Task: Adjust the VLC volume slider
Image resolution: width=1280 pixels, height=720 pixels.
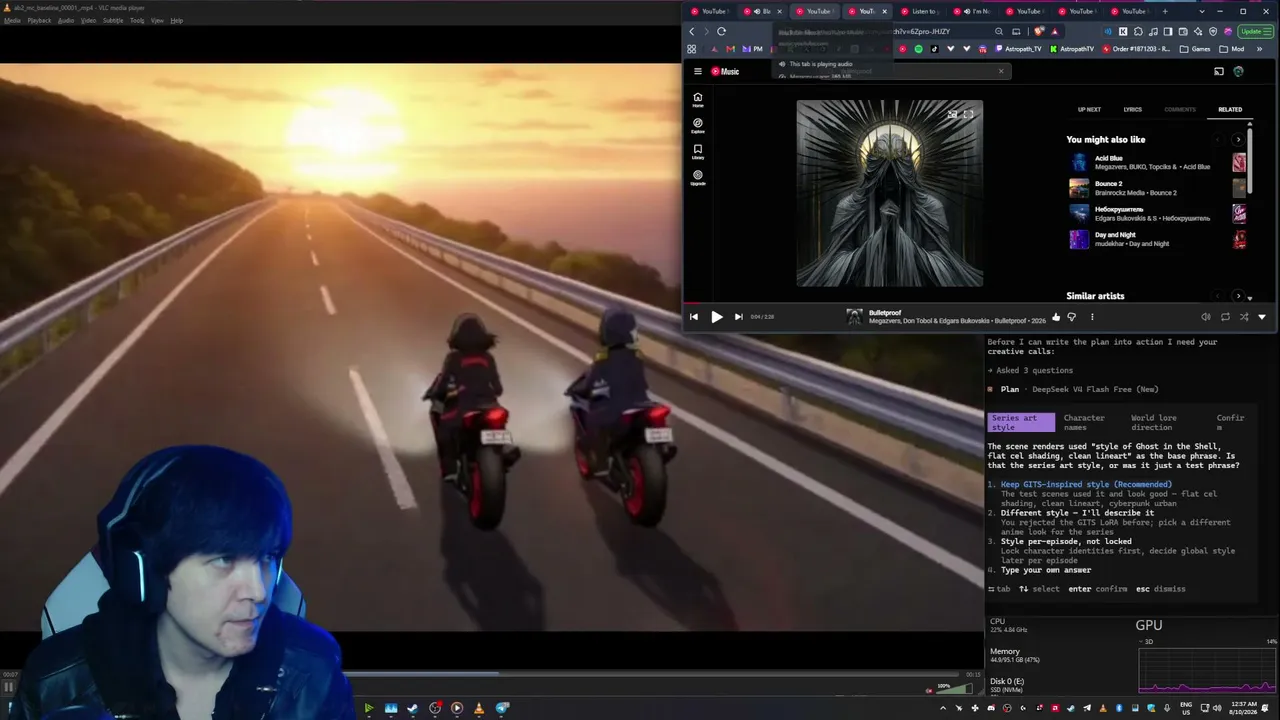Action: pyautogui.click(x=956, y=688)
